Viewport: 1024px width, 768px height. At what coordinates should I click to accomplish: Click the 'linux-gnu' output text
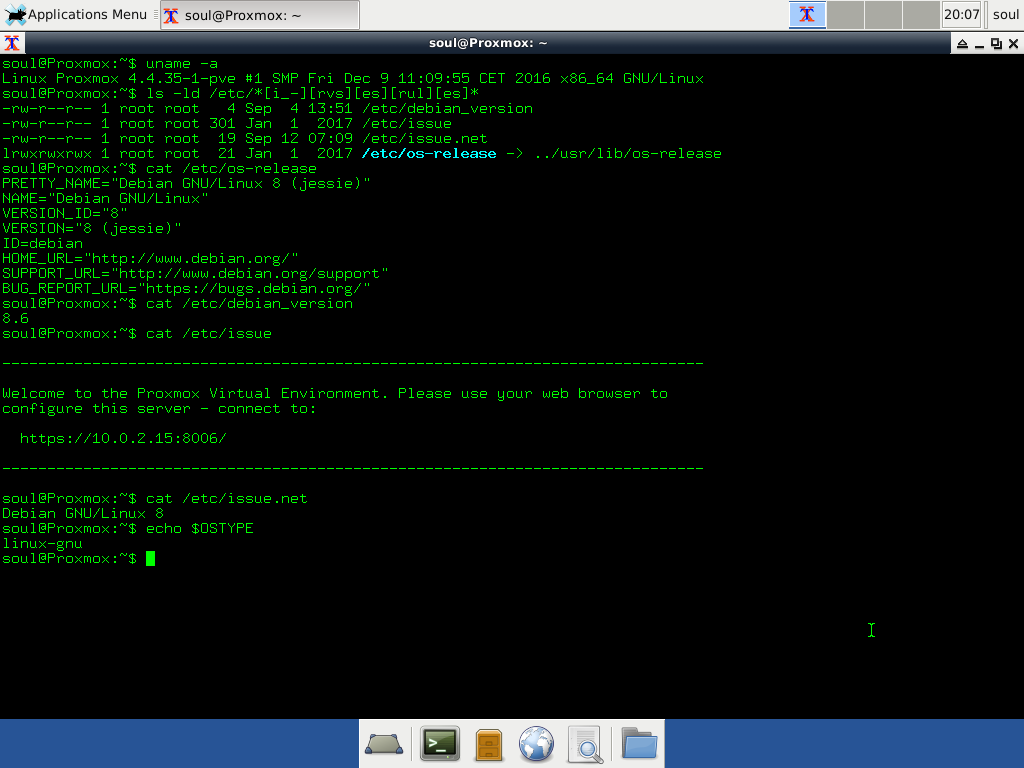pos(42,543)
